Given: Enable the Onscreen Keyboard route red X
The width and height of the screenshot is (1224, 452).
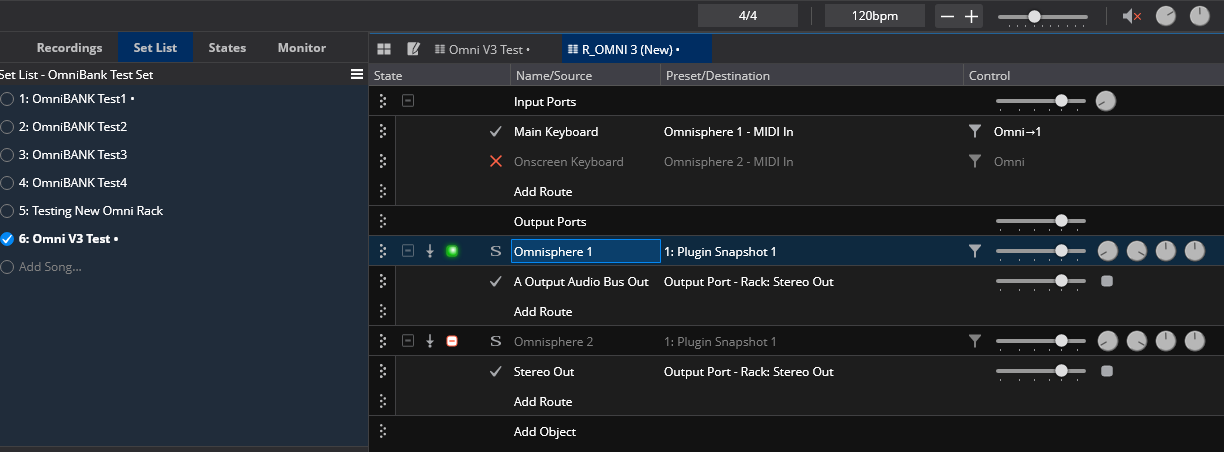Looking at the screenshot, I should [495, 161].
